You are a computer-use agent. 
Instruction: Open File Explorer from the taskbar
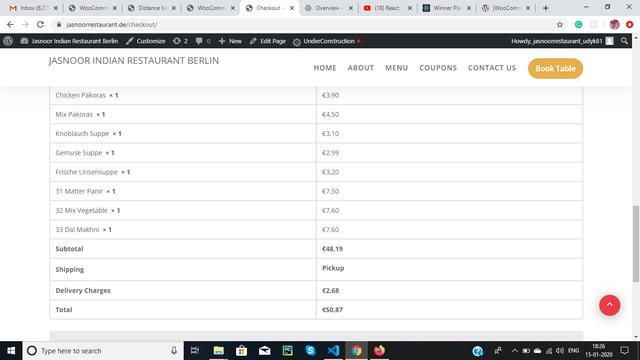pyautogui.click(x=218, y=351)
